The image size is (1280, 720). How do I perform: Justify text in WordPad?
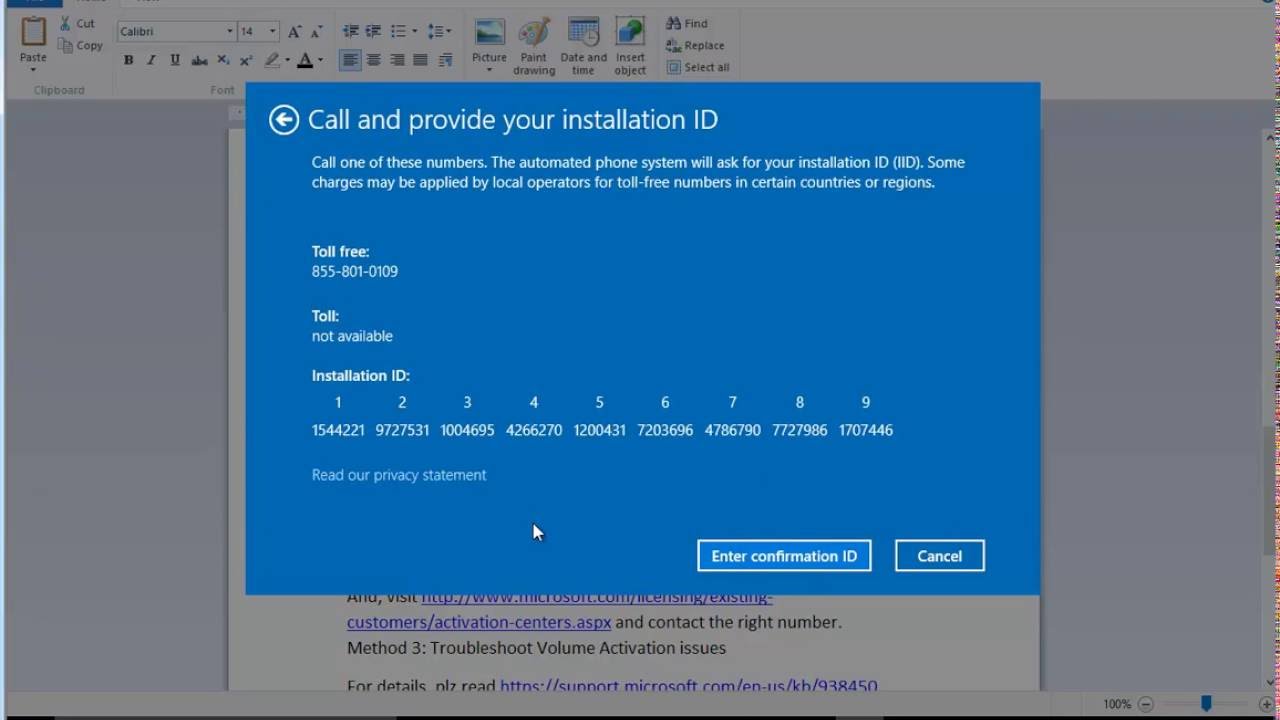[420, 60]
